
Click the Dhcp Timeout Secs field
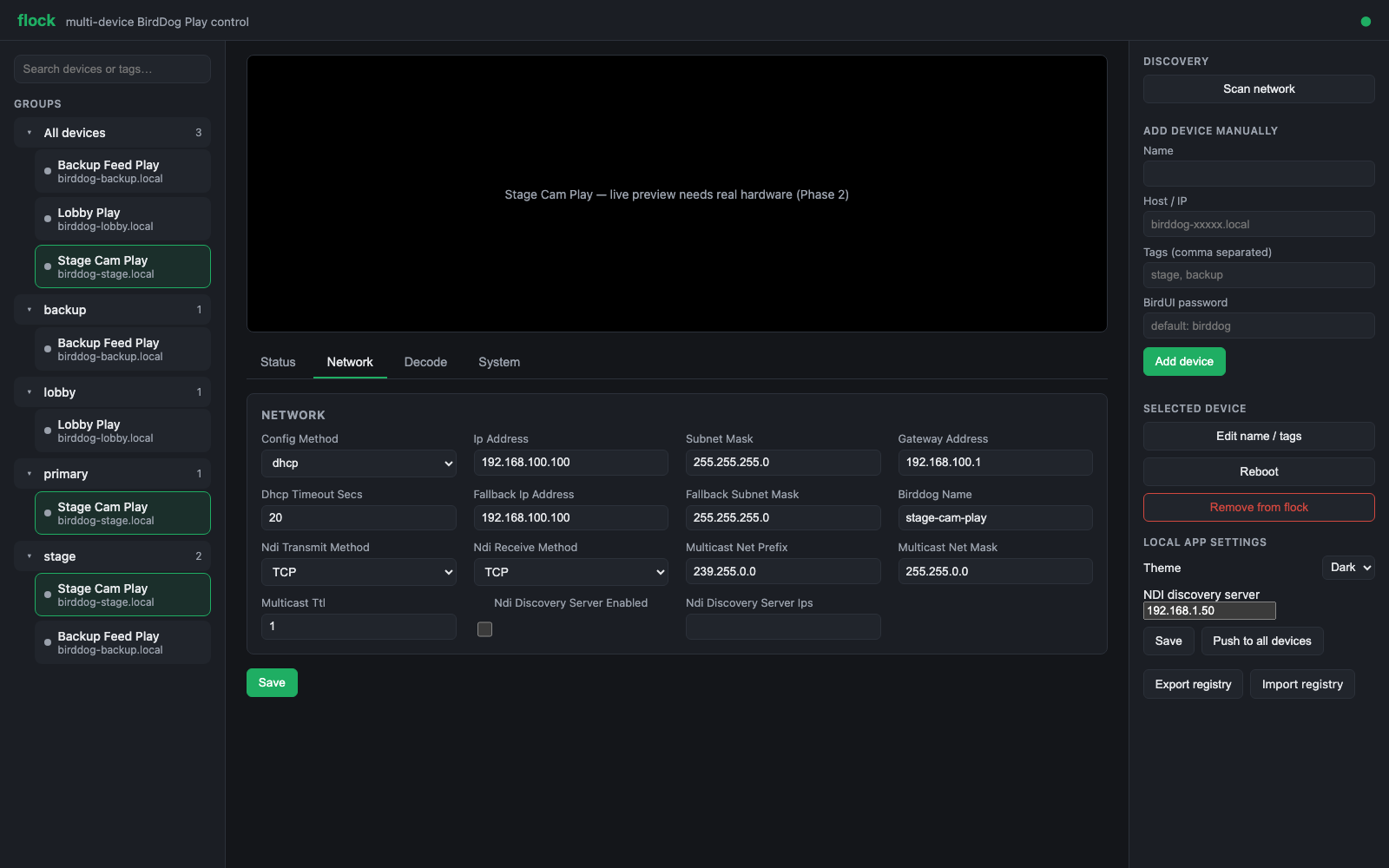(x=359, y=517)
